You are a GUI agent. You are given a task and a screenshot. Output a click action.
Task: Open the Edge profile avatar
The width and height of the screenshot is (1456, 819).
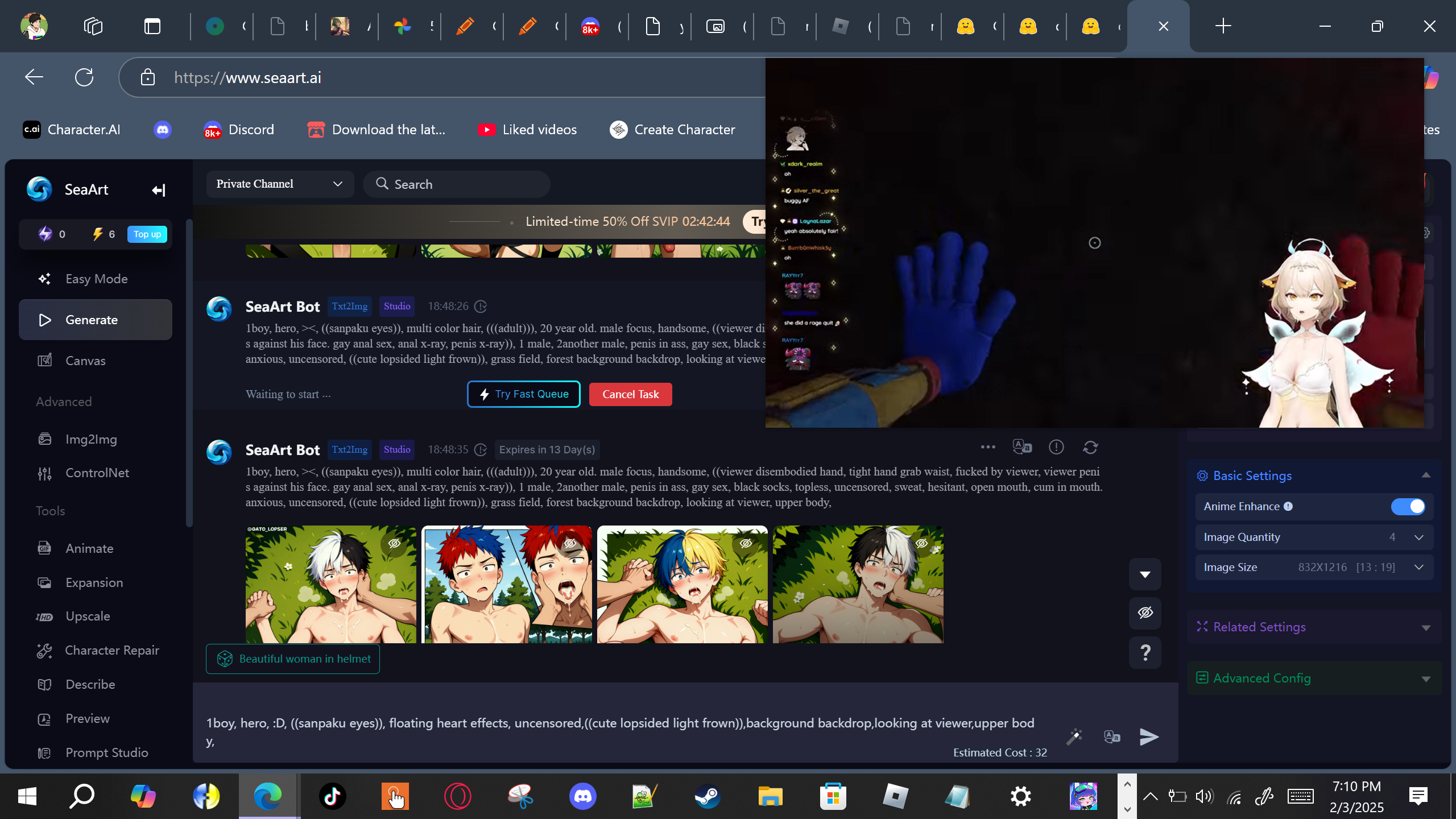click(34, 26)
